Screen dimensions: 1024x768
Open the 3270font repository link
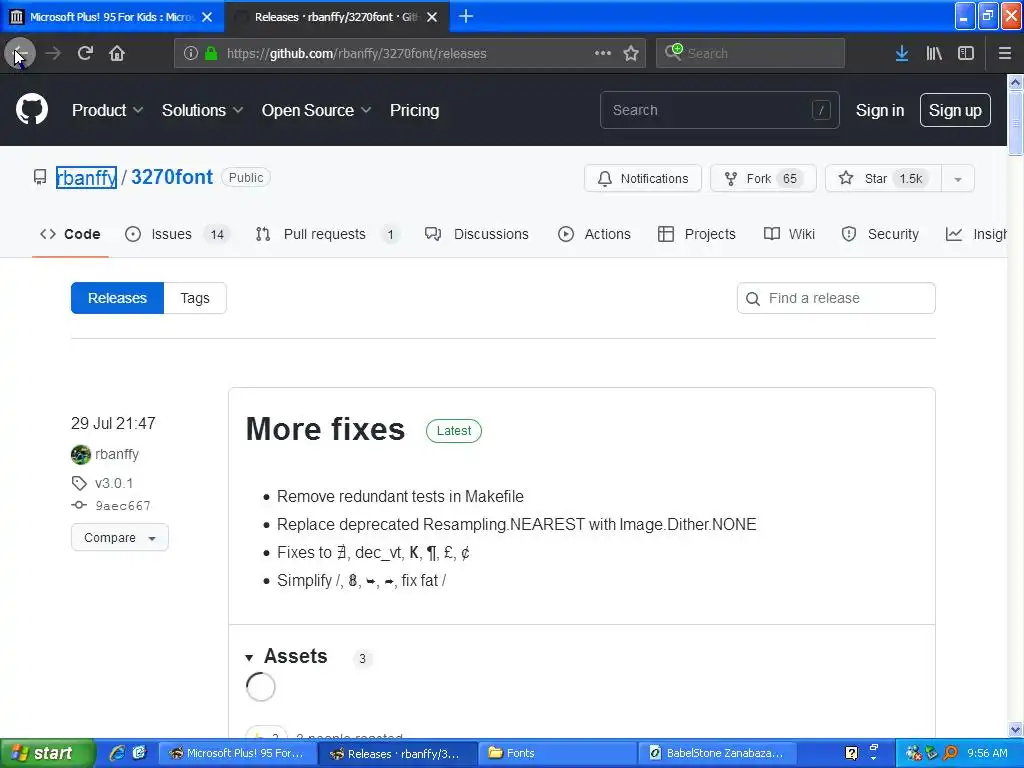(x=172, y=177)
